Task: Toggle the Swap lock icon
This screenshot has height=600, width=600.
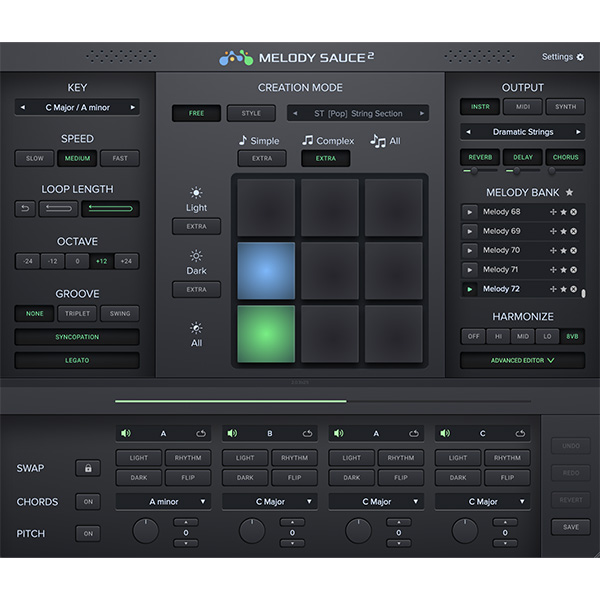Action: [88, 468]
